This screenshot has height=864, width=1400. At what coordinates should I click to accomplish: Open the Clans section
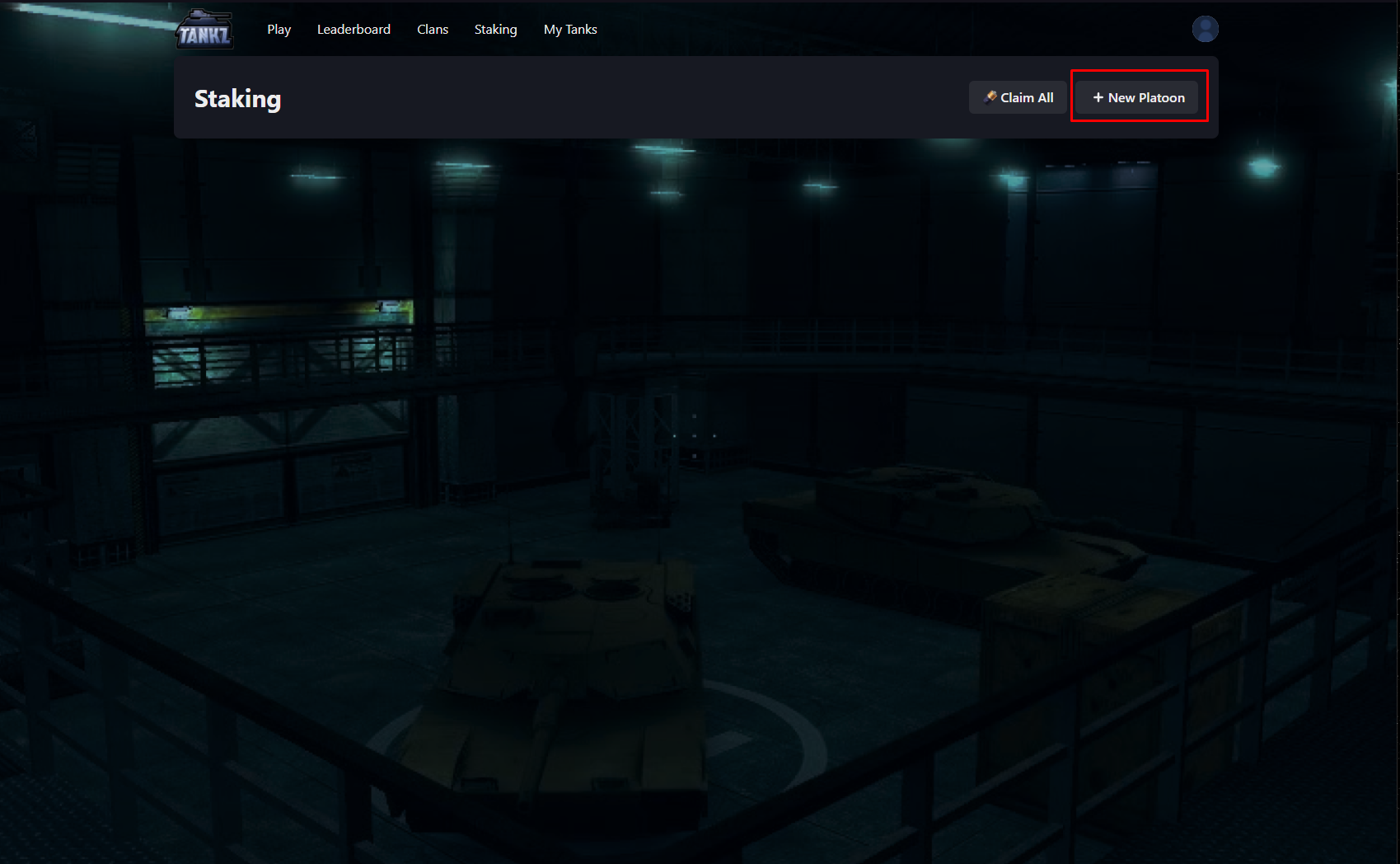click(x=433, y=30)
